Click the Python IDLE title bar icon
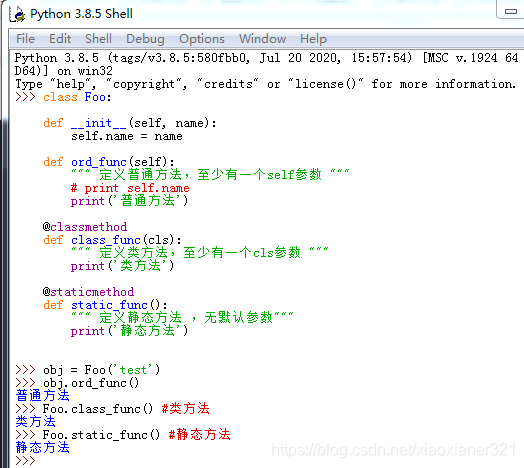 point(17,14)
